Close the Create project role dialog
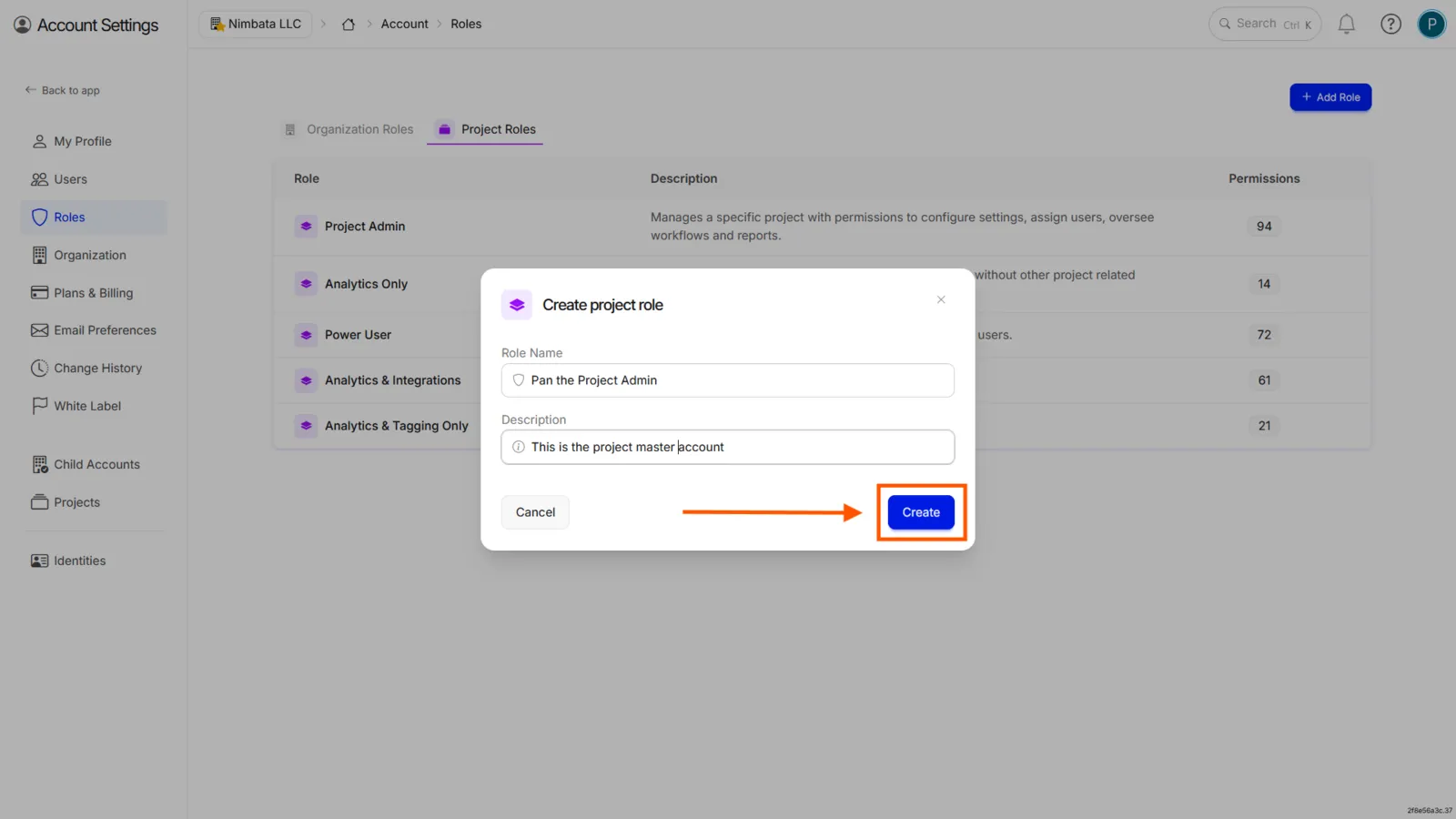 941,299
